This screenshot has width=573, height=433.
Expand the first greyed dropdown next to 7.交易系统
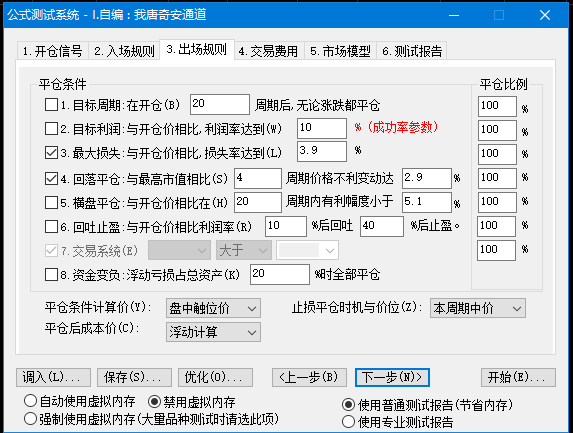click(x=179, y=250)
